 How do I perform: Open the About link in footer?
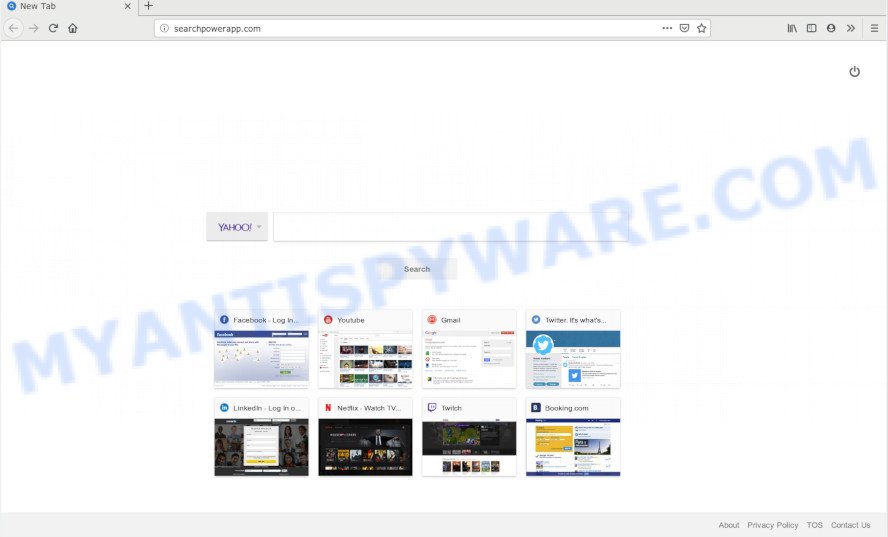pyautogui.click(x=728, y=525)
